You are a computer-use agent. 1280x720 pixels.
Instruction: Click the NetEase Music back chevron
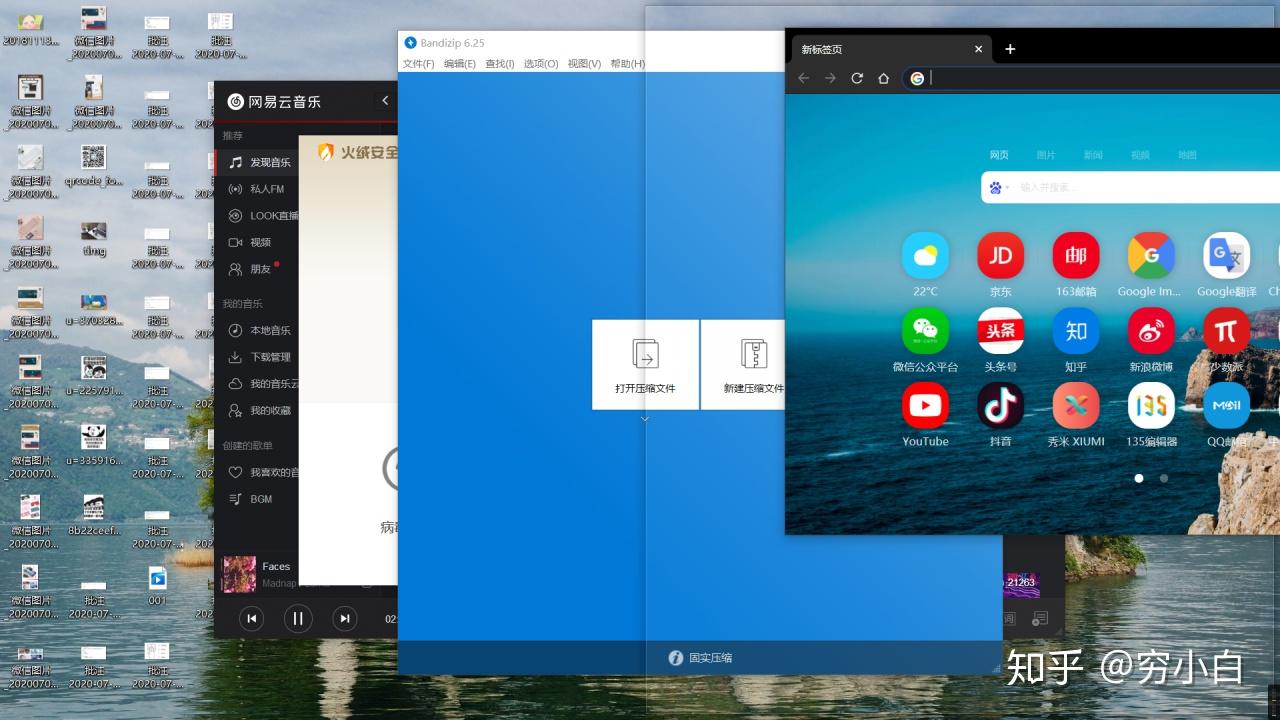pyautogui.click(x=385, y=100)
